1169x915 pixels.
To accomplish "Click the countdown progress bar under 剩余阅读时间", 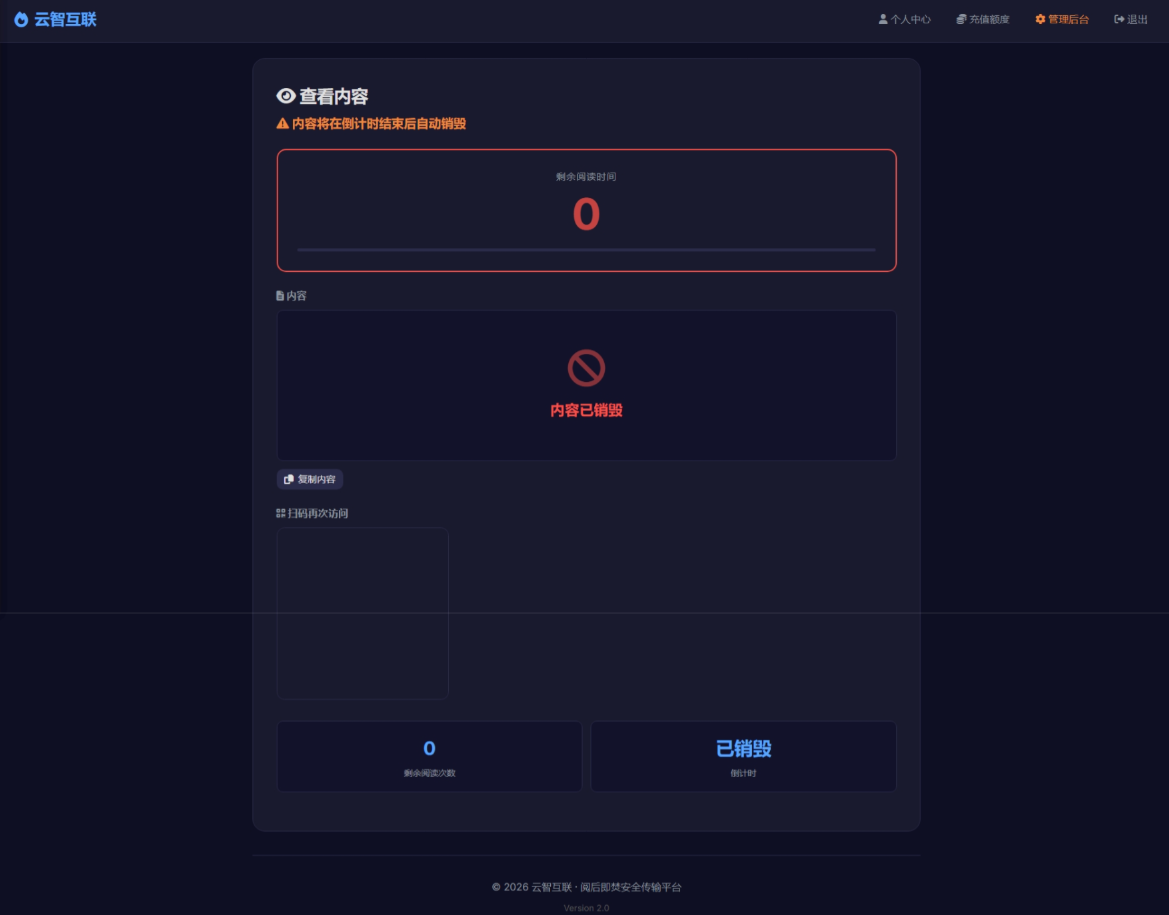I will pyautogui.click(x=586, y=250).
